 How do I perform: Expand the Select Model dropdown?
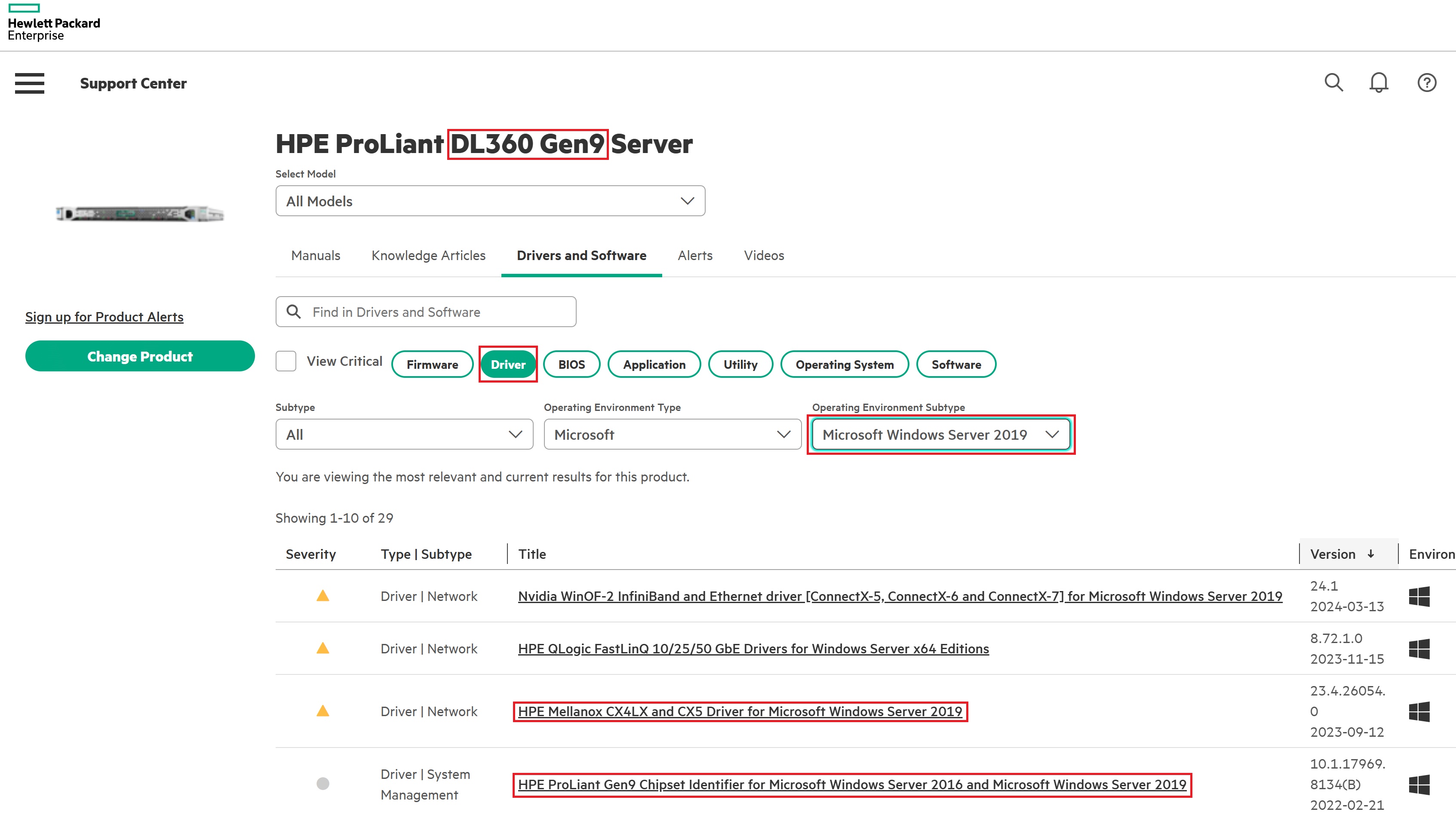click(490, 201)
